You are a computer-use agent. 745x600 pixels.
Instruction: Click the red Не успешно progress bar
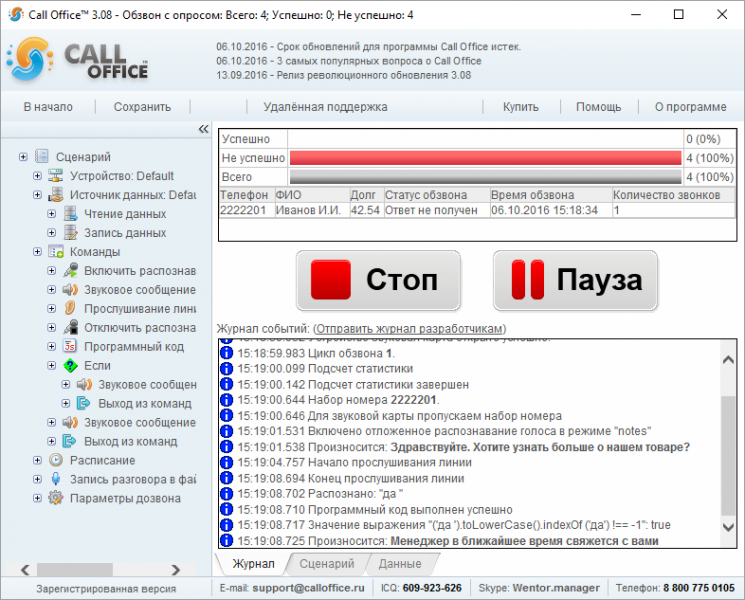click(x=485, y=158)
